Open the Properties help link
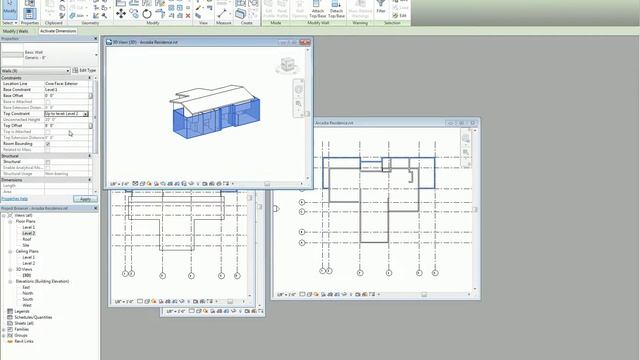 [15, 199]
